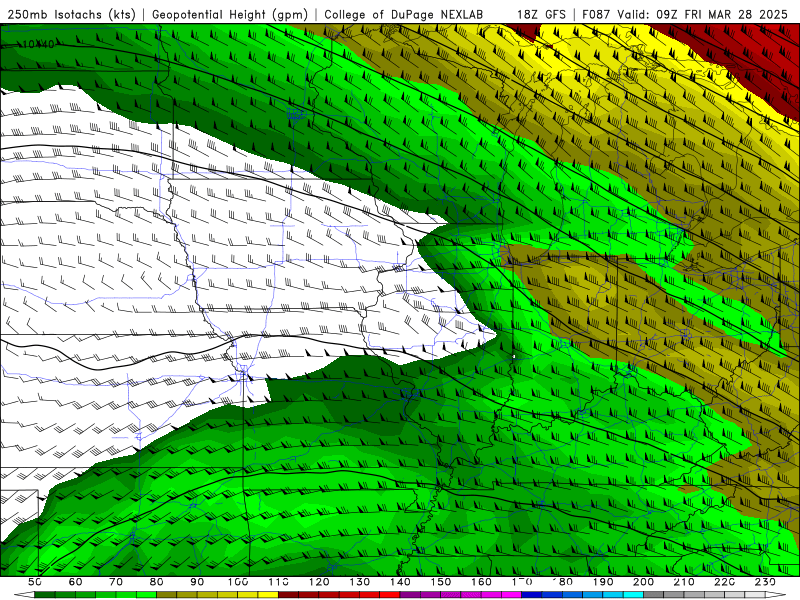Click the 'Valid: 09Z FRI MAR 28 2025' text
Viewport: 800px width, 600px height.
pyautogui.click(x=703, y=14)
